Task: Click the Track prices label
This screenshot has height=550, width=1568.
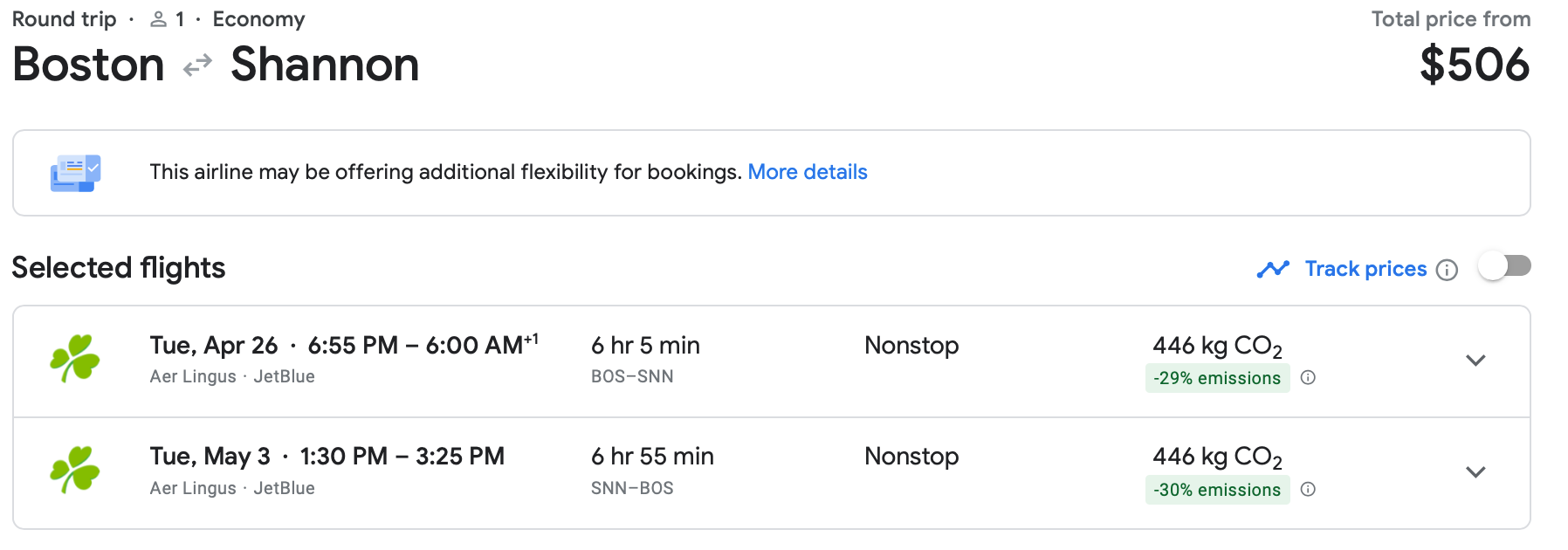Action: [1365, 269]
